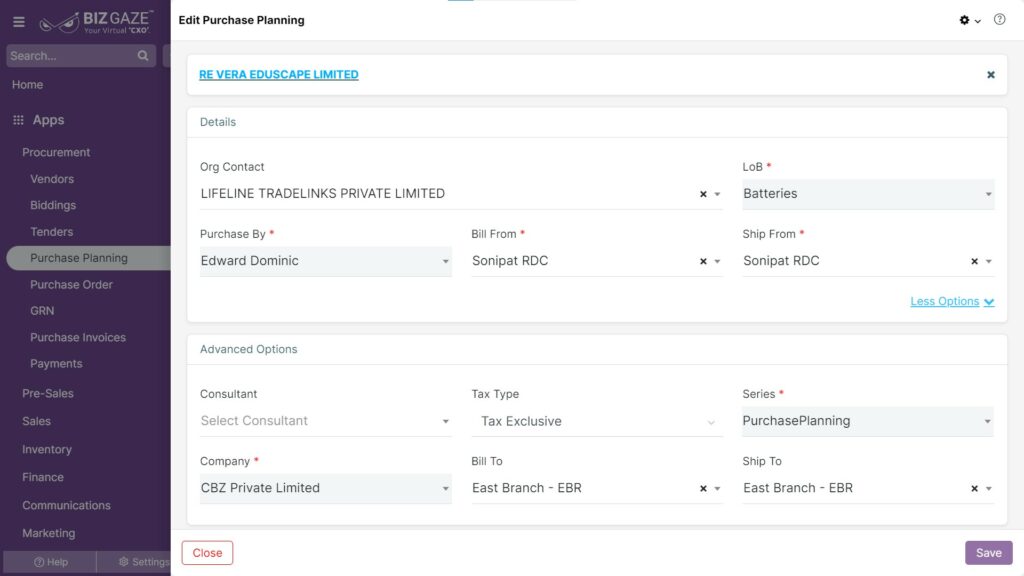Click the Edit Purchase Planning title
This screenshot has height=576, width=1024.
tap(242, 20)
